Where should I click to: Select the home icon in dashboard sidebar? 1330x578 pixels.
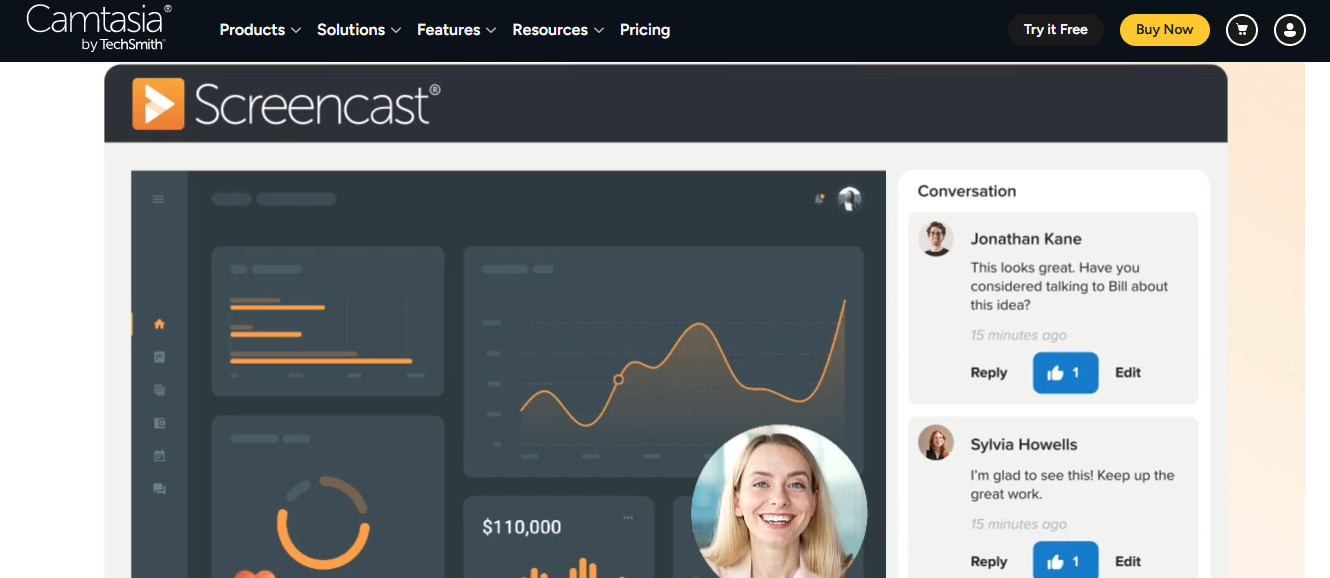pos(159,324)
